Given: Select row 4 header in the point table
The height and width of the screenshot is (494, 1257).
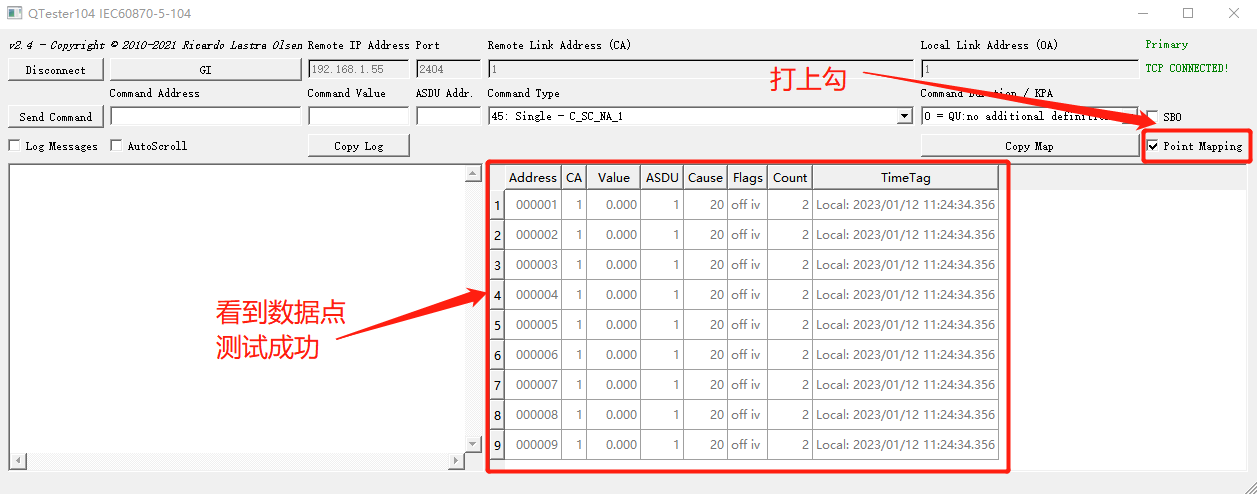Looking at the screenshot, I should (497, 295).
